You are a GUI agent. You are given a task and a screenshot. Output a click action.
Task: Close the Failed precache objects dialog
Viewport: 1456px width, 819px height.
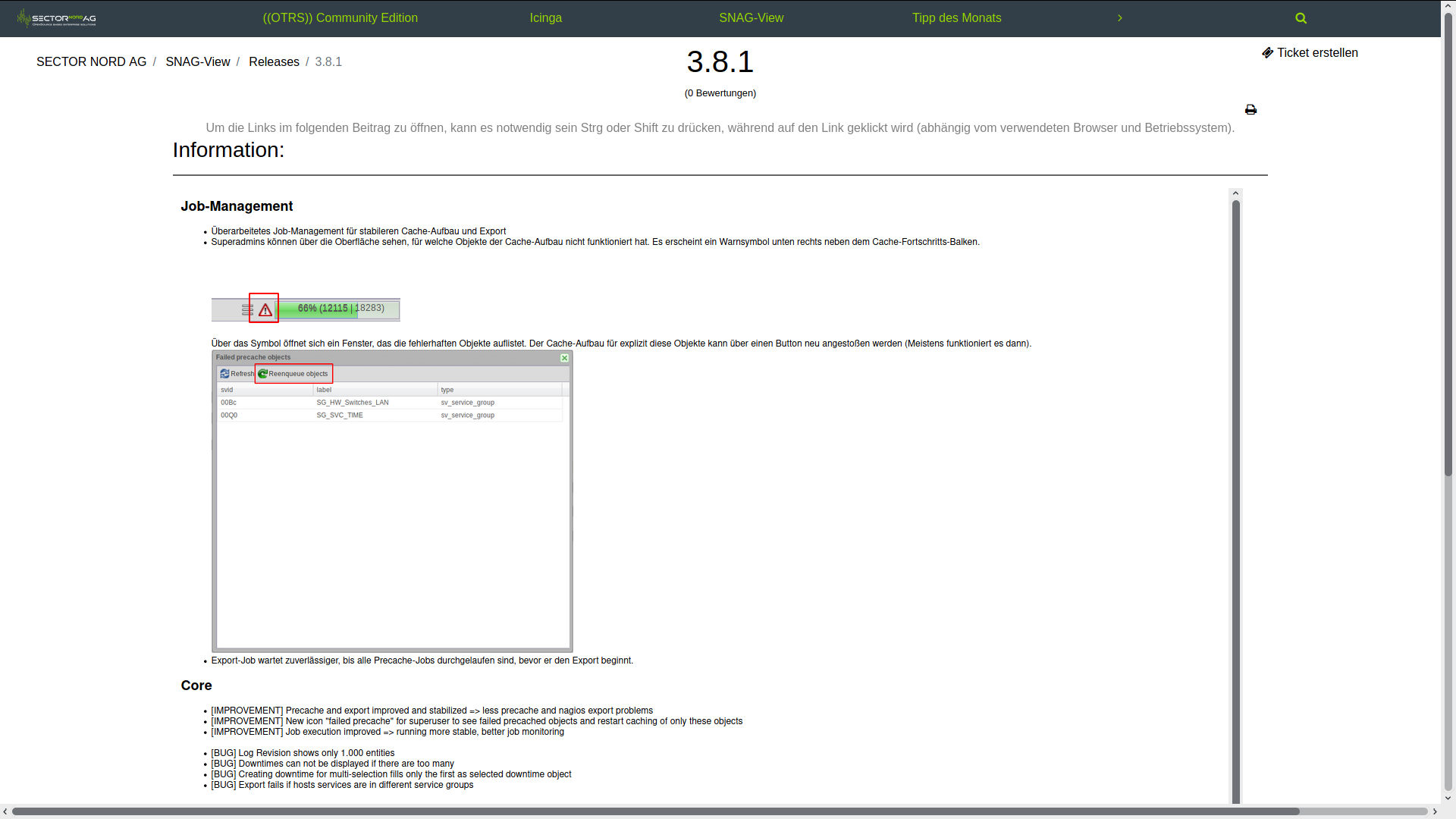tap(564, 358)
